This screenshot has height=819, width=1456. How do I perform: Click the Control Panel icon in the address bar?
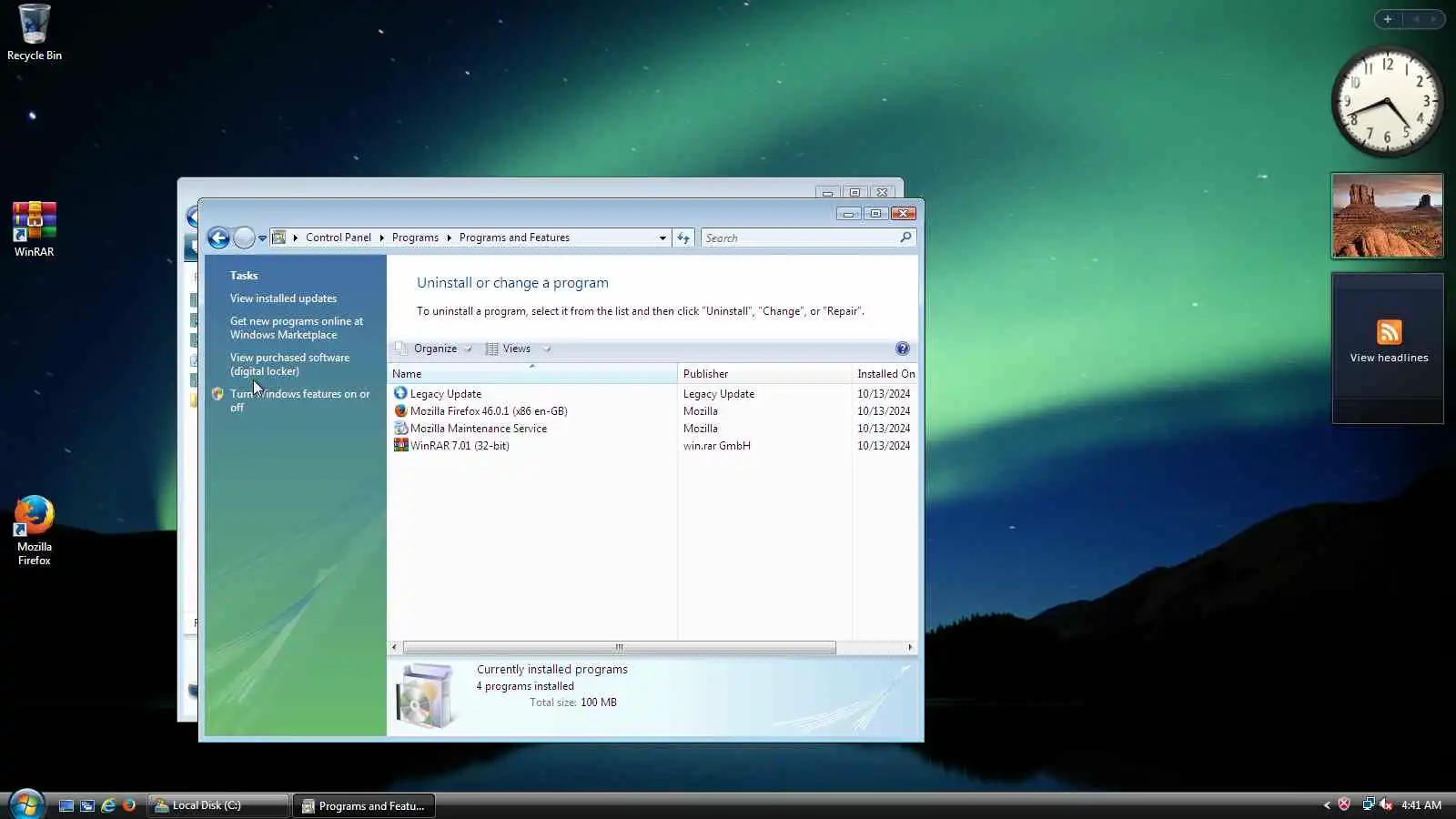279,238
